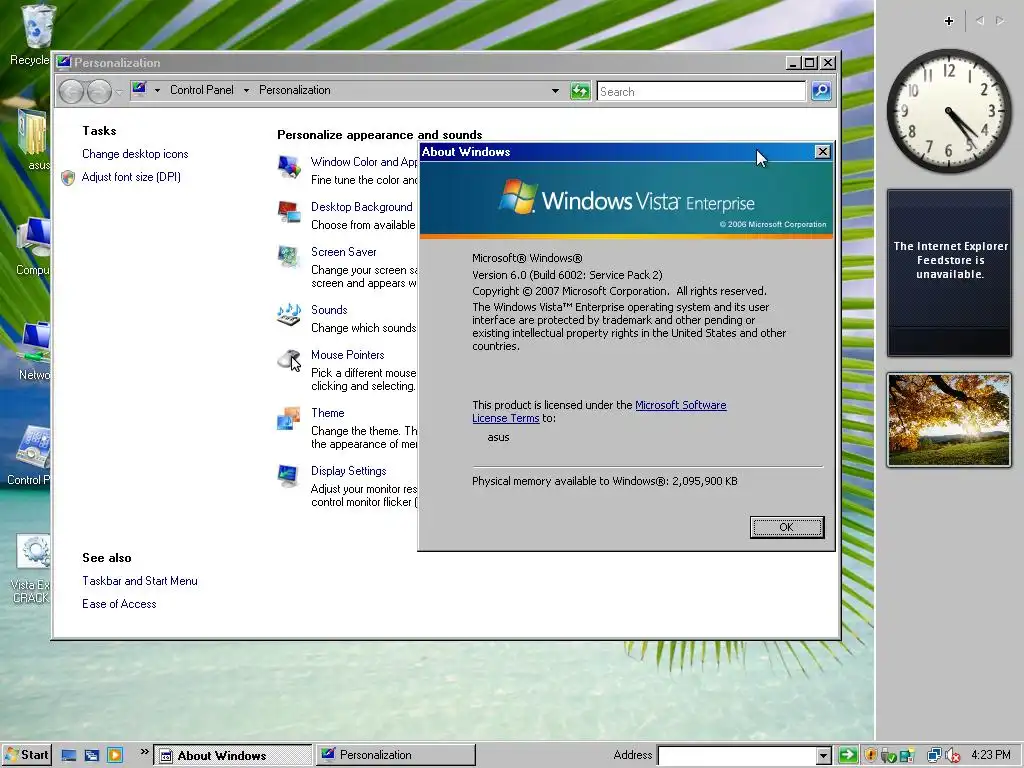1024x768 pixels.
Task: Expand the arrow after Control Panel breadcrumb
Action: [246, 91]
